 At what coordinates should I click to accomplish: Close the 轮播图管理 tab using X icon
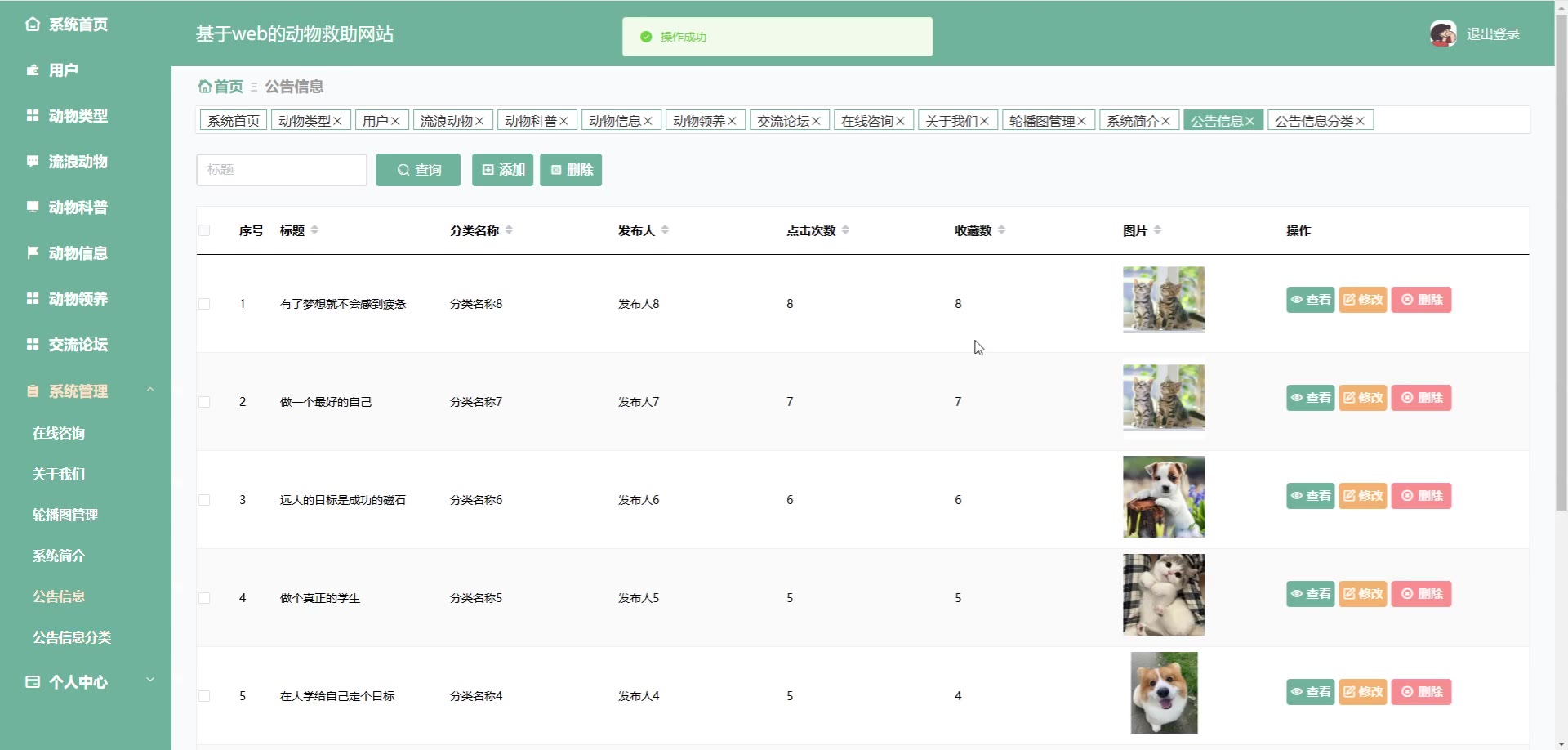[1081, 121]
